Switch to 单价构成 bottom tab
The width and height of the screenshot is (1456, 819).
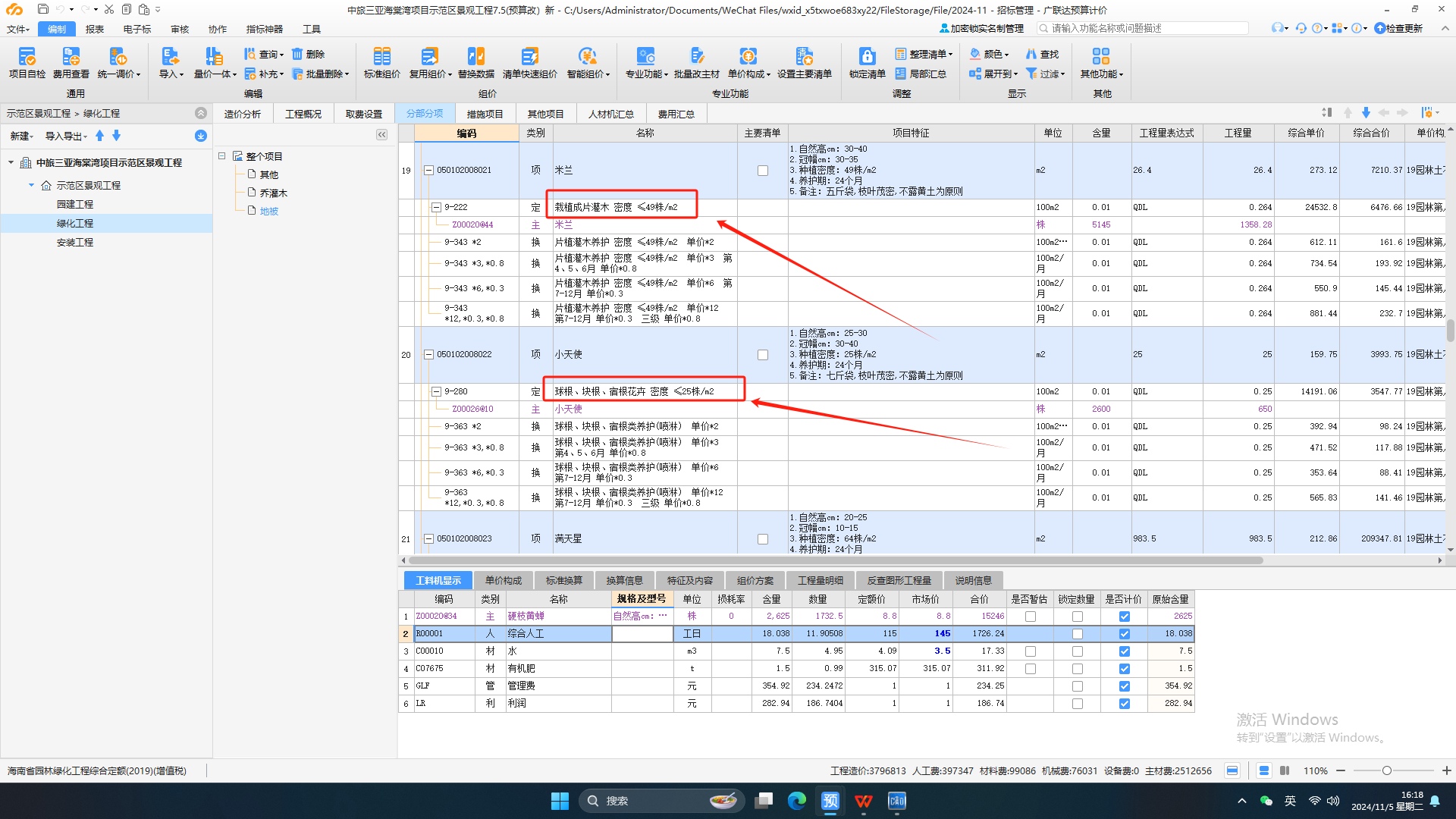click(x=504, y=581)
